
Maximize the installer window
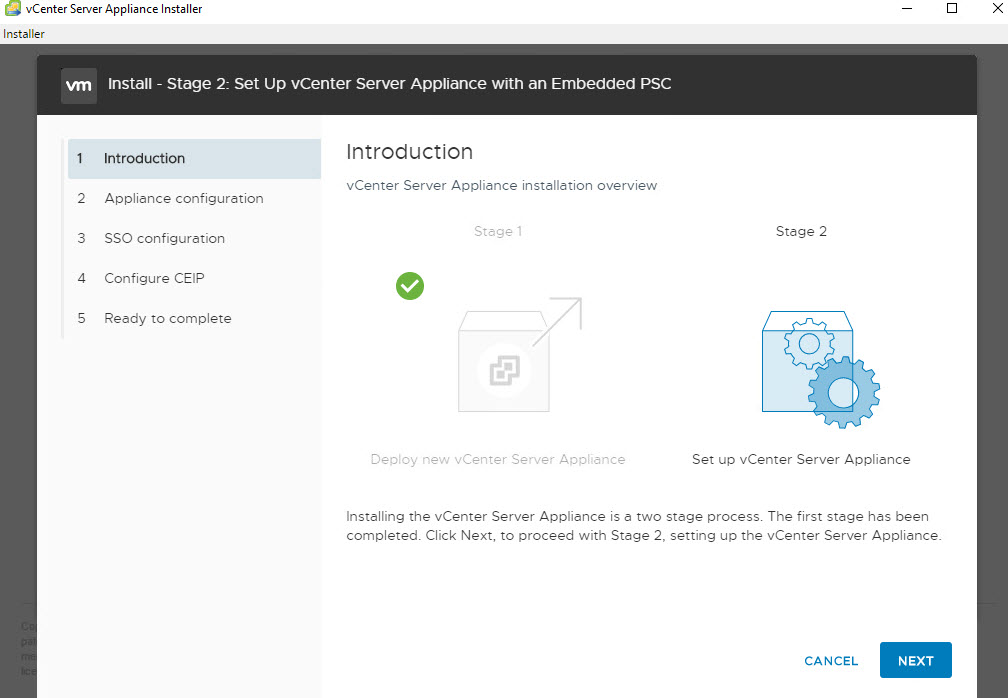click(x=952, y=9)
